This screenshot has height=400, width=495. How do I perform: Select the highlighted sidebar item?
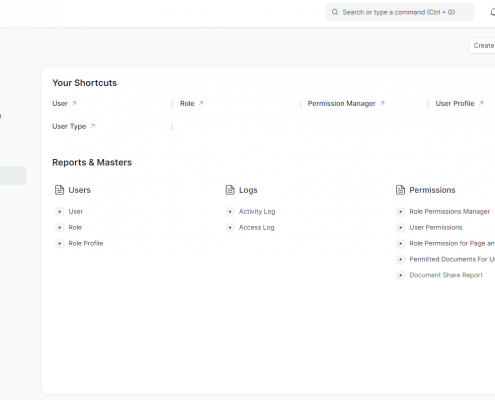click(x=13, y=175)
